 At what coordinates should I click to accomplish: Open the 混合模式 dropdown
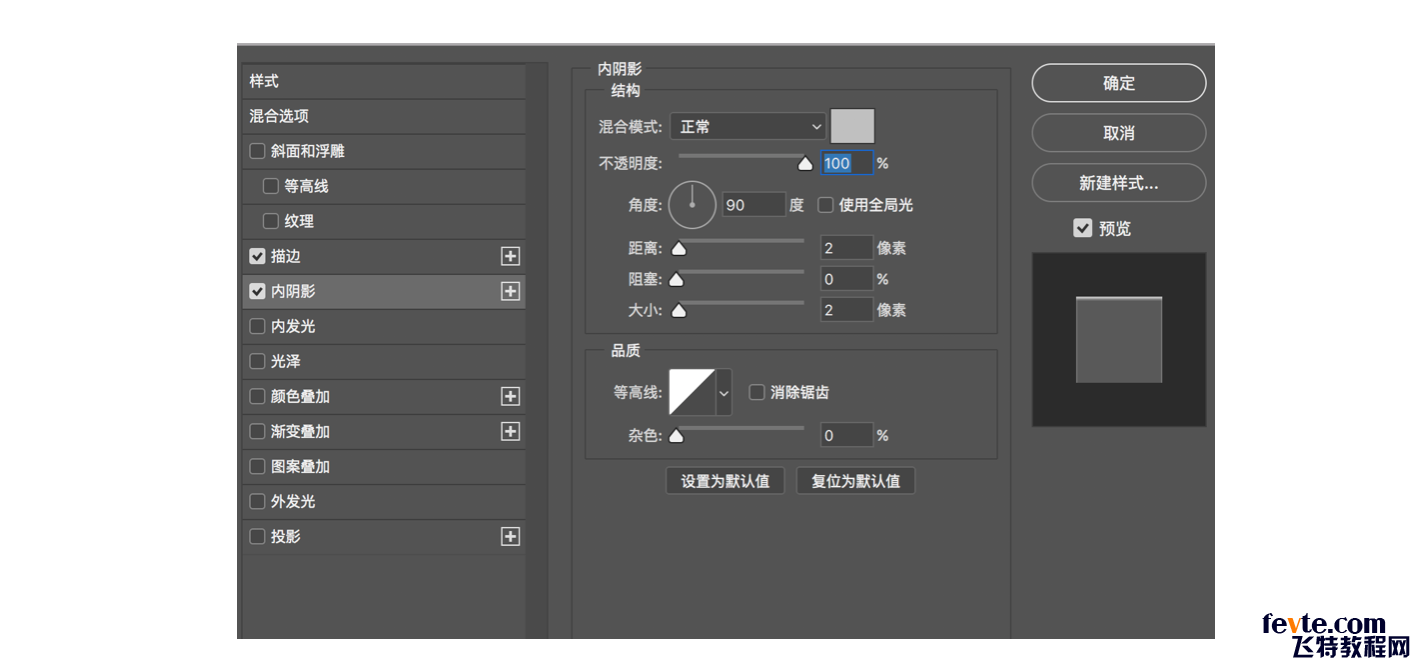[747, 127]
